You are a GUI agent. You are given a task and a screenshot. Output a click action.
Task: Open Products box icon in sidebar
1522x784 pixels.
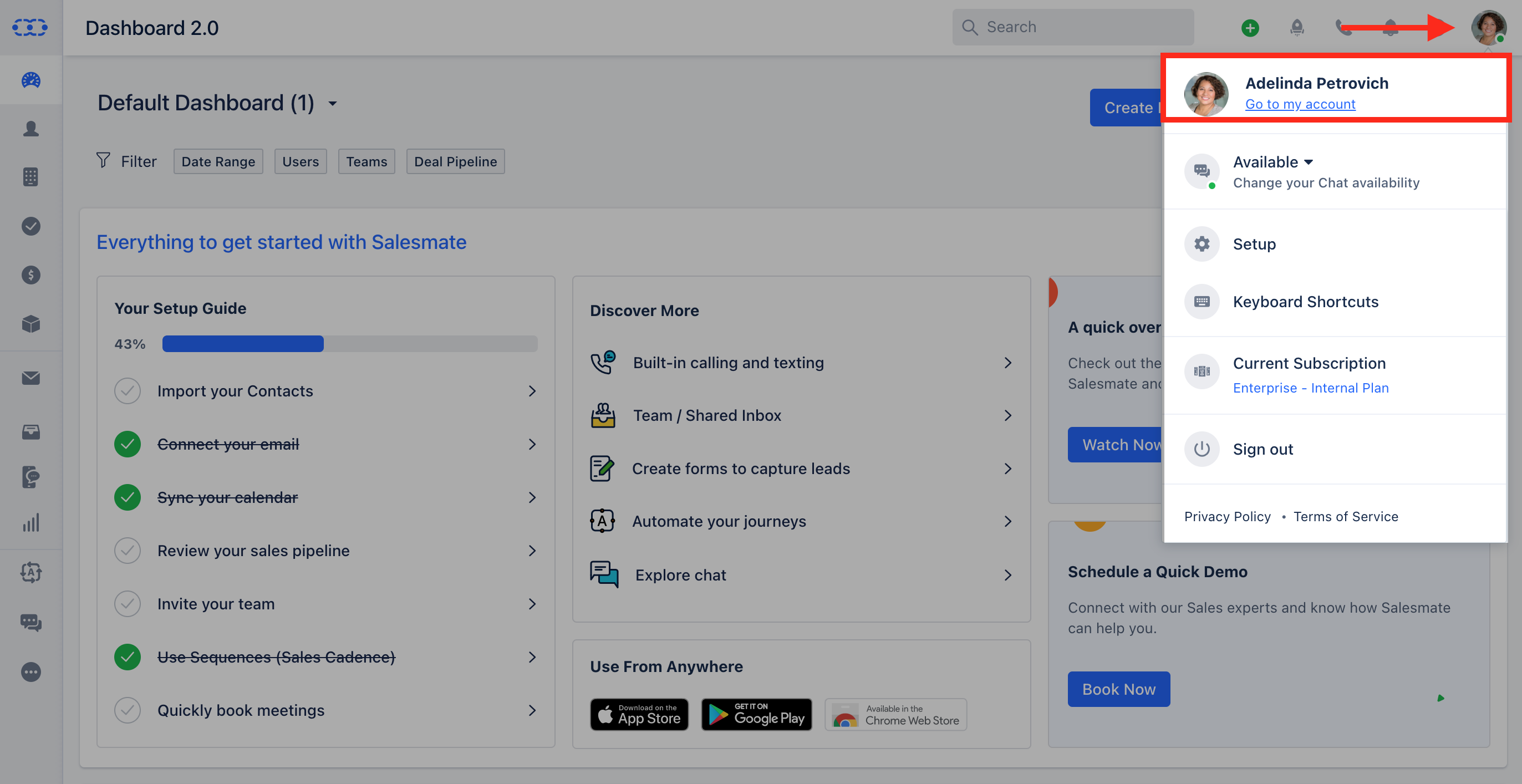tap(30, 323)
